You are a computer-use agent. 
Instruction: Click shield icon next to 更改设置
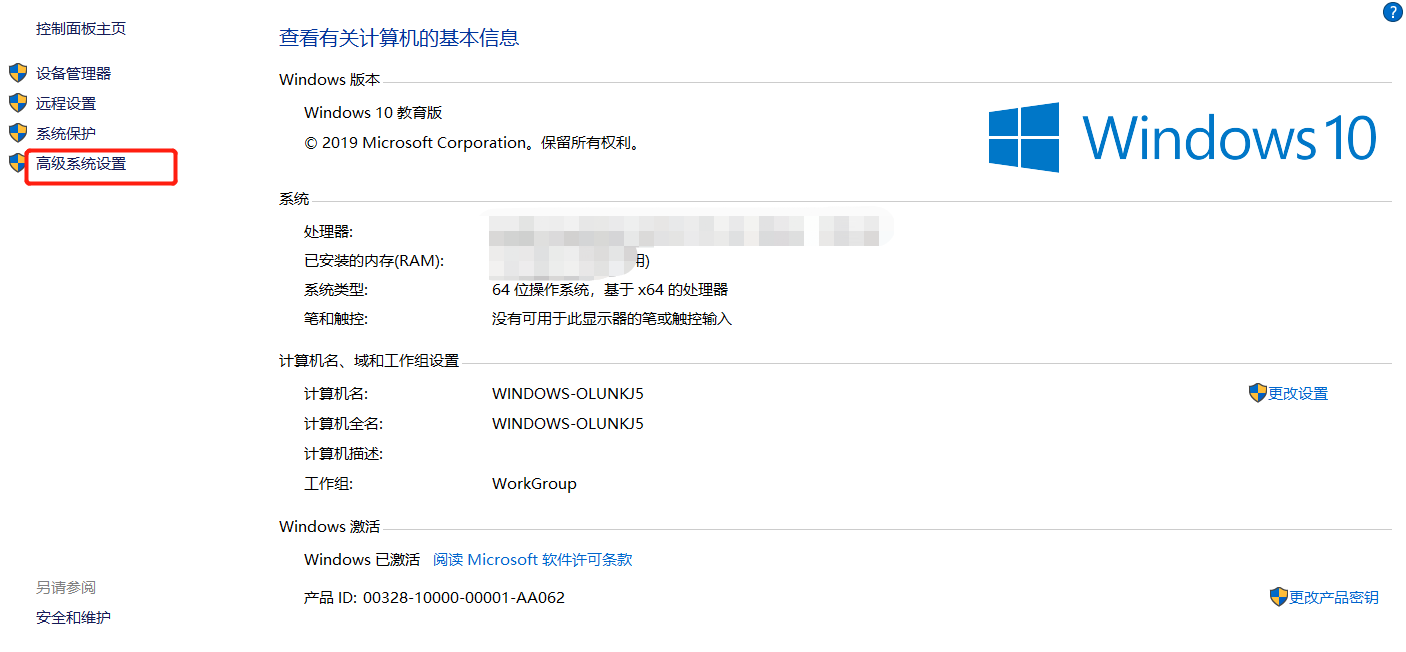(1258, 393)
